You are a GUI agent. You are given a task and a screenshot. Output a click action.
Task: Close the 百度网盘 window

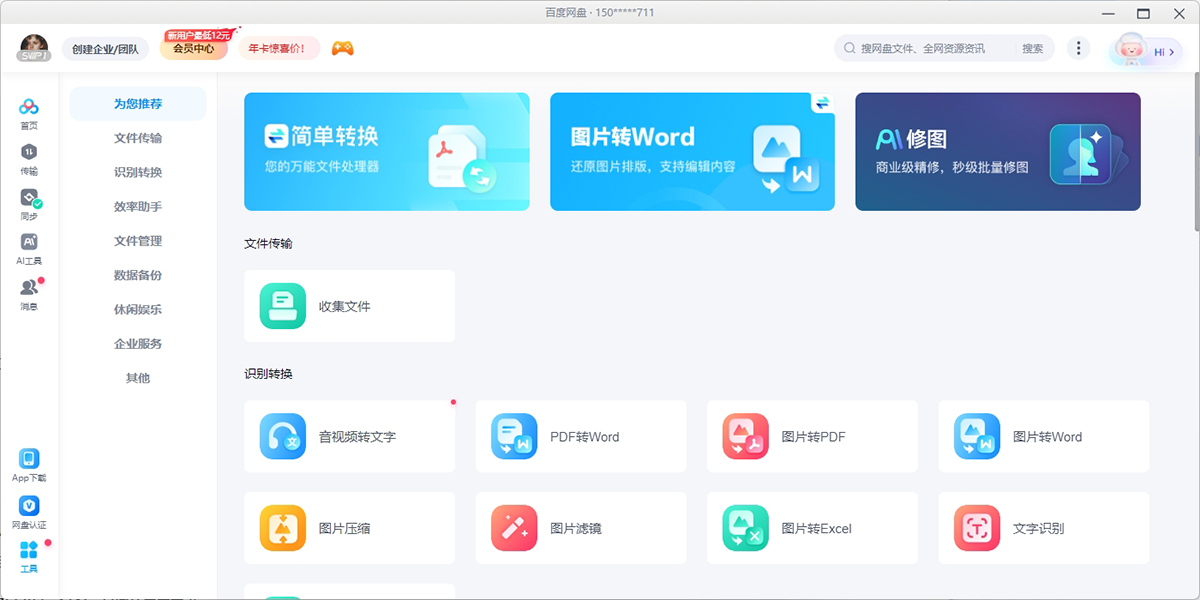1177,13
